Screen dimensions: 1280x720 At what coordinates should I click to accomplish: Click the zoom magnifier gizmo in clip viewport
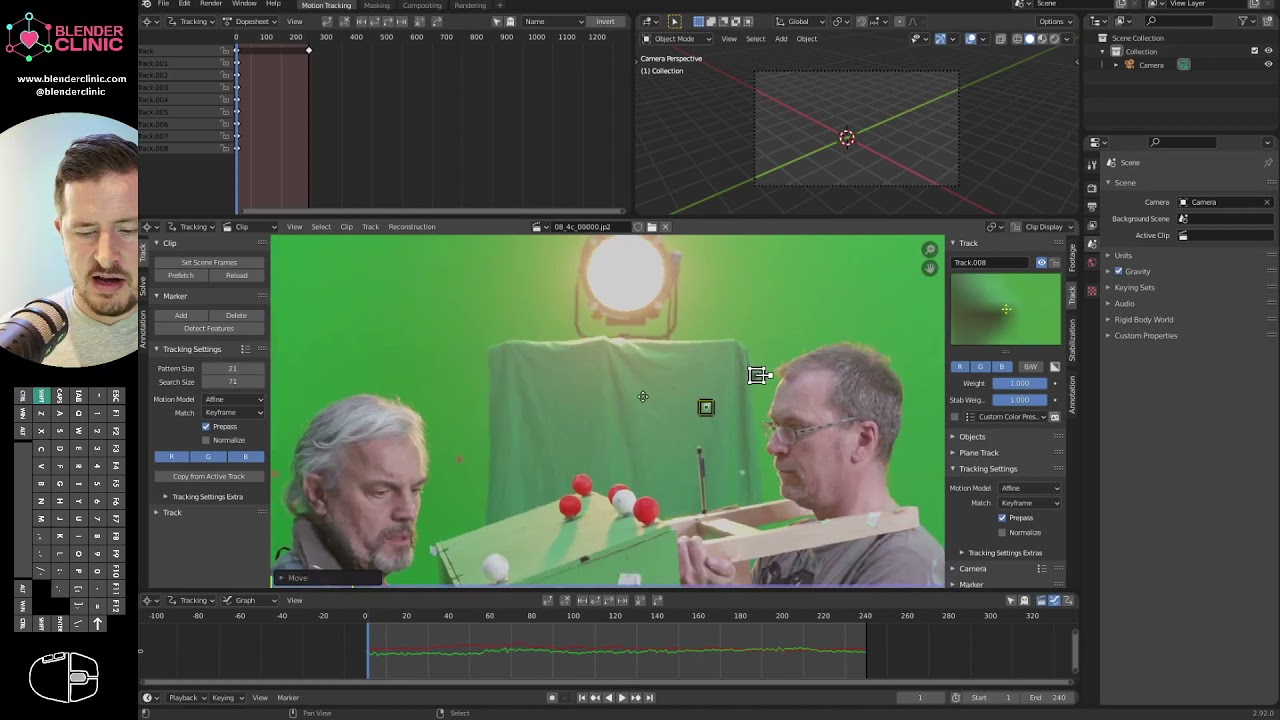[x=930, y=250]
